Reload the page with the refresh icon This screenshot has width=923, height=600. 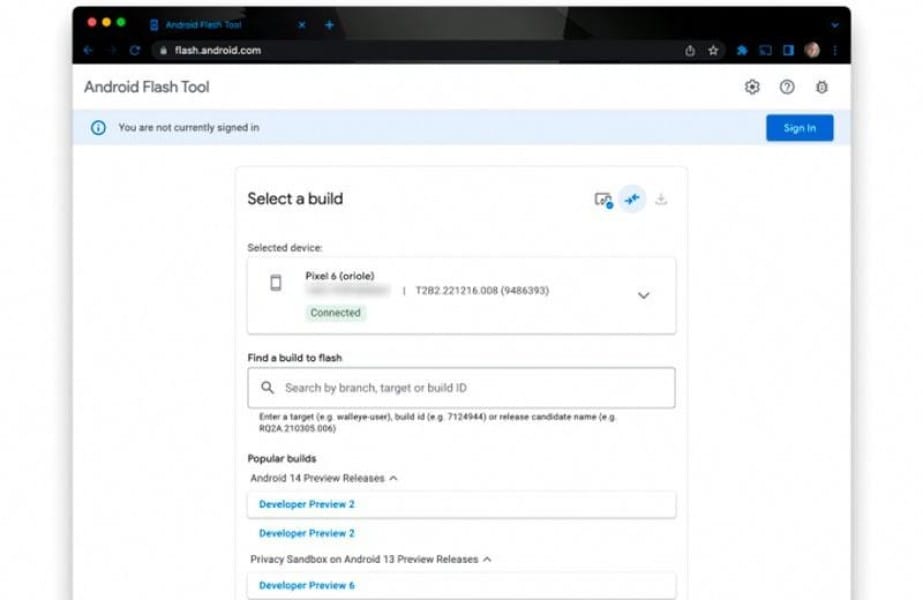134,50
